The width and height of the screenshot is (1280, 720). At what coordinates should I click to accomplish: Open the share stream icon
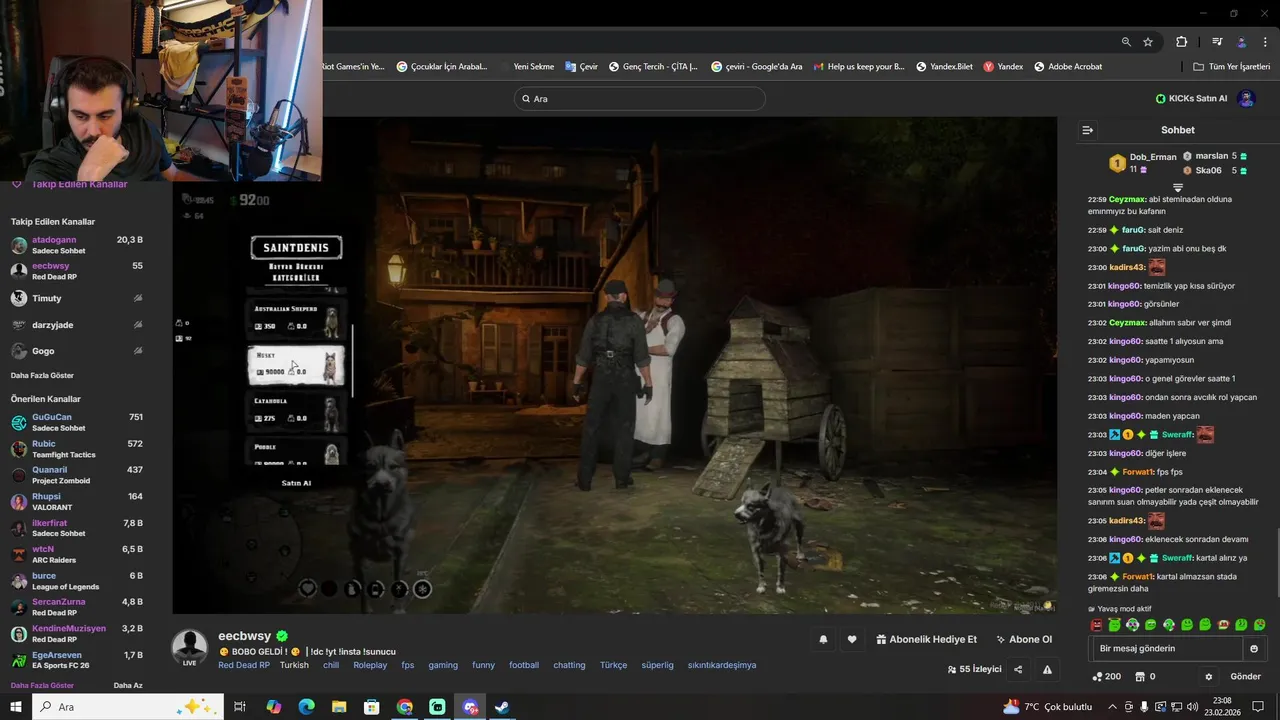point(1018,670)
